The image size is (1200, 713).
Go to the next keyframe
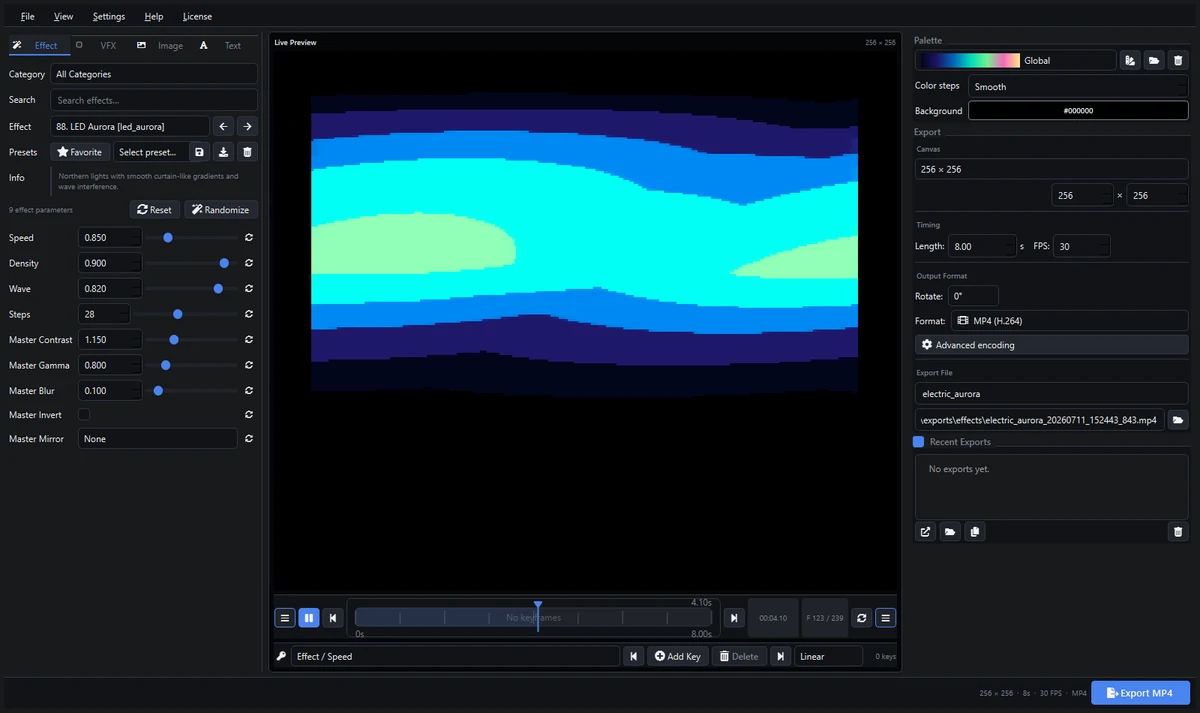point(781,656)
